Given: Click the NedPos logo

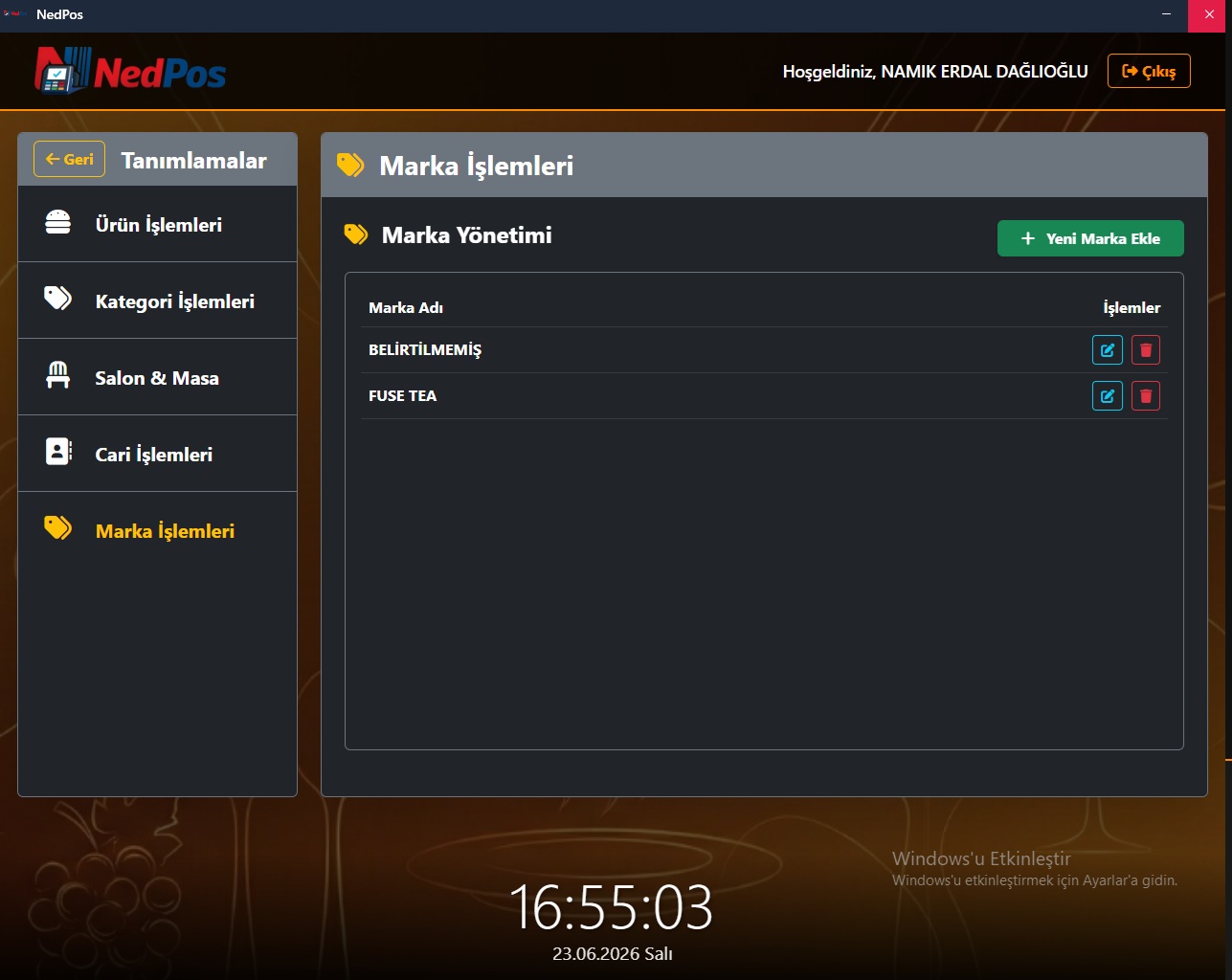Looking at the screenshot, I should click(x=130, y=71).
